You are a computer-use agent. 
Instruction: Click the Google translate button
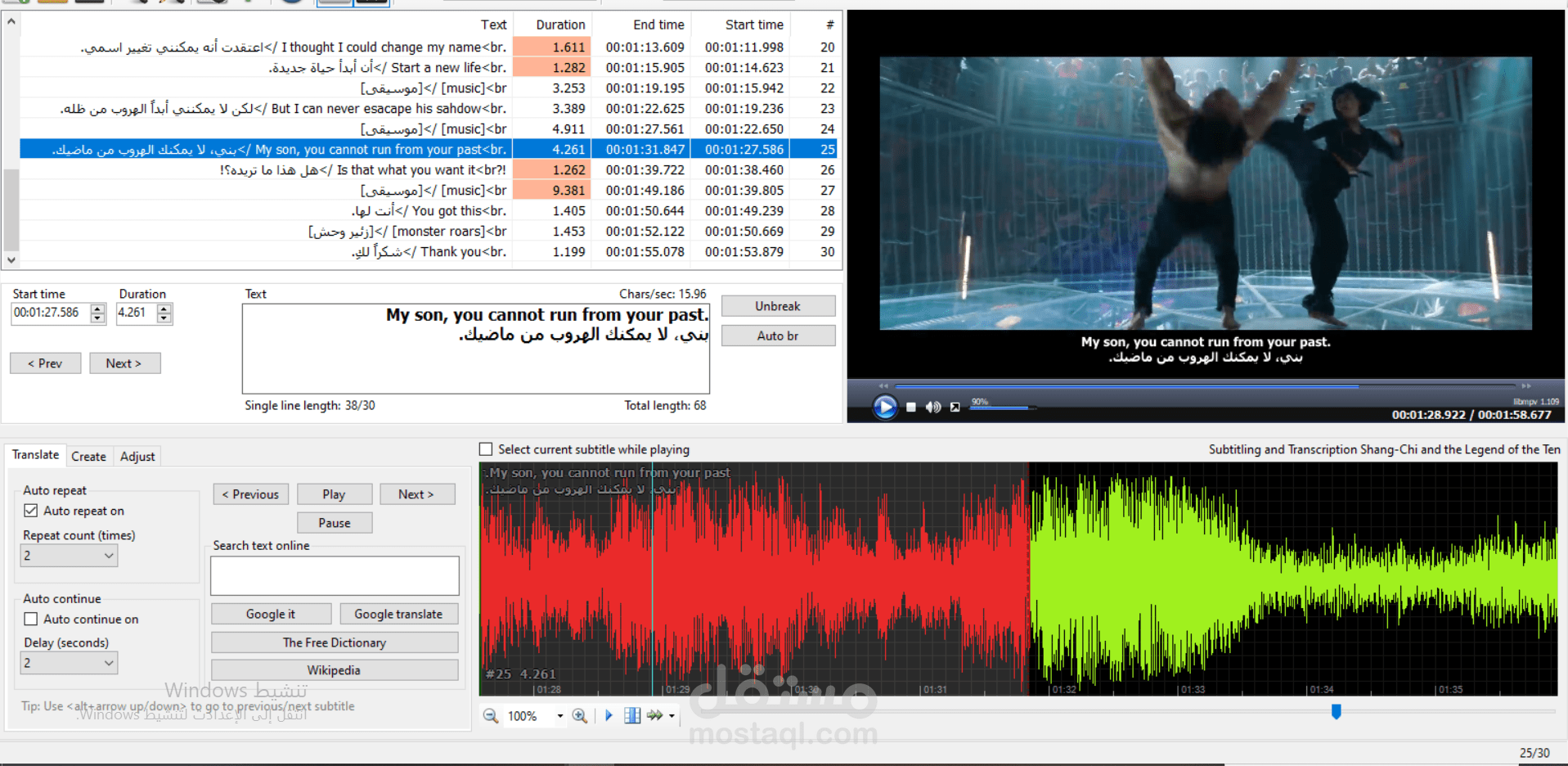pyautogui.click(x=398, y=614)
